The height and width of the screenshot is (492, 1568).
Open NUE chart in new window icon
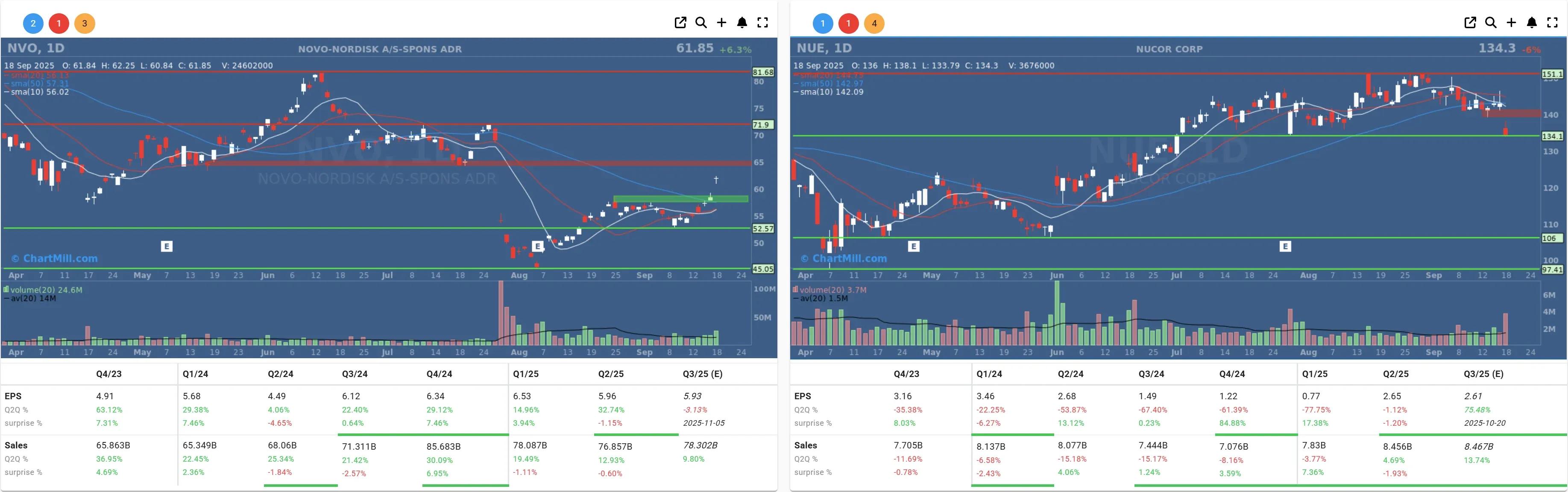point(1470,23)
